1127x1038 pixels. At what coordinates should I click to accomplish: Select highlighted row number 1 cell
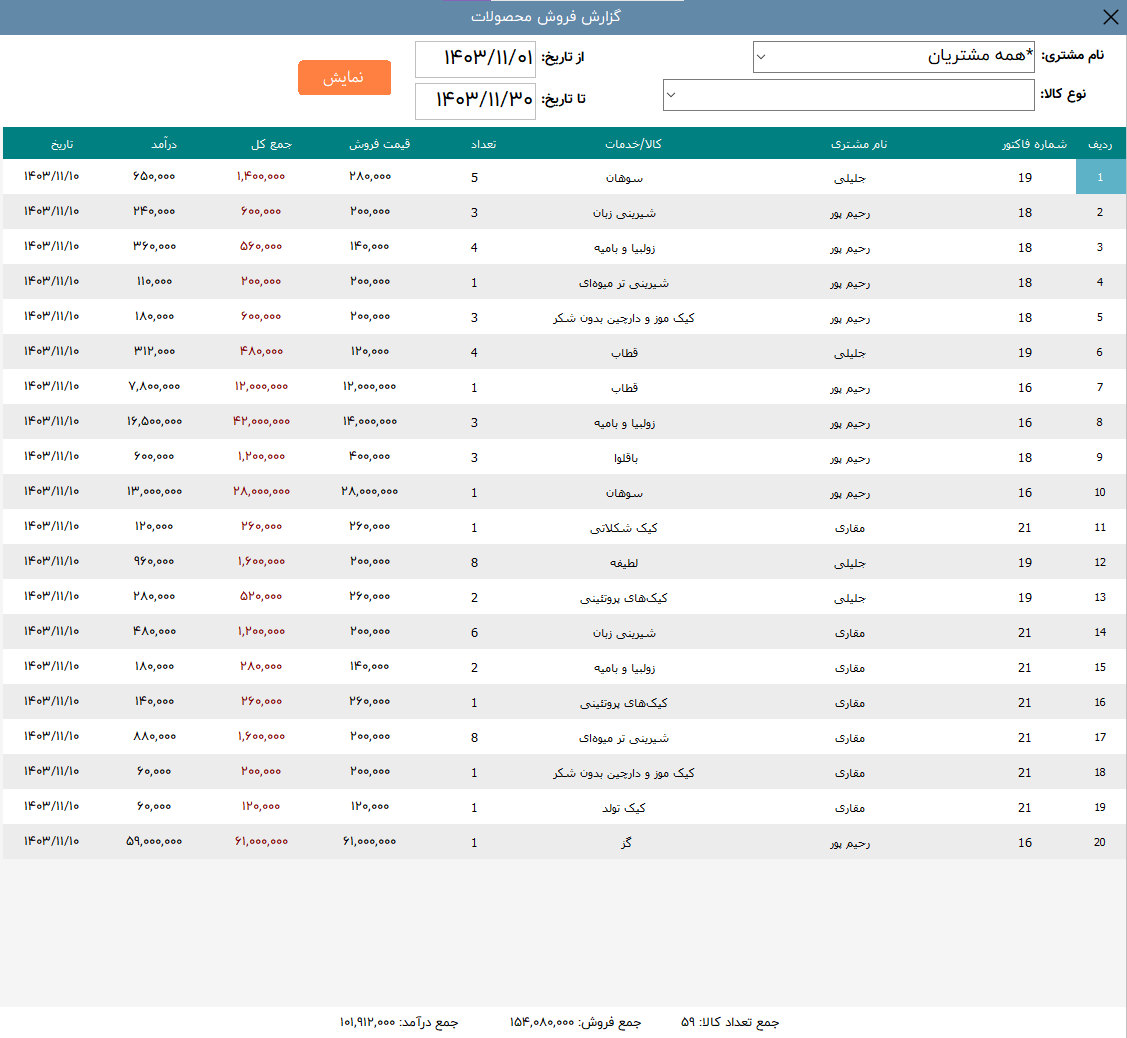click(1100, 177)
